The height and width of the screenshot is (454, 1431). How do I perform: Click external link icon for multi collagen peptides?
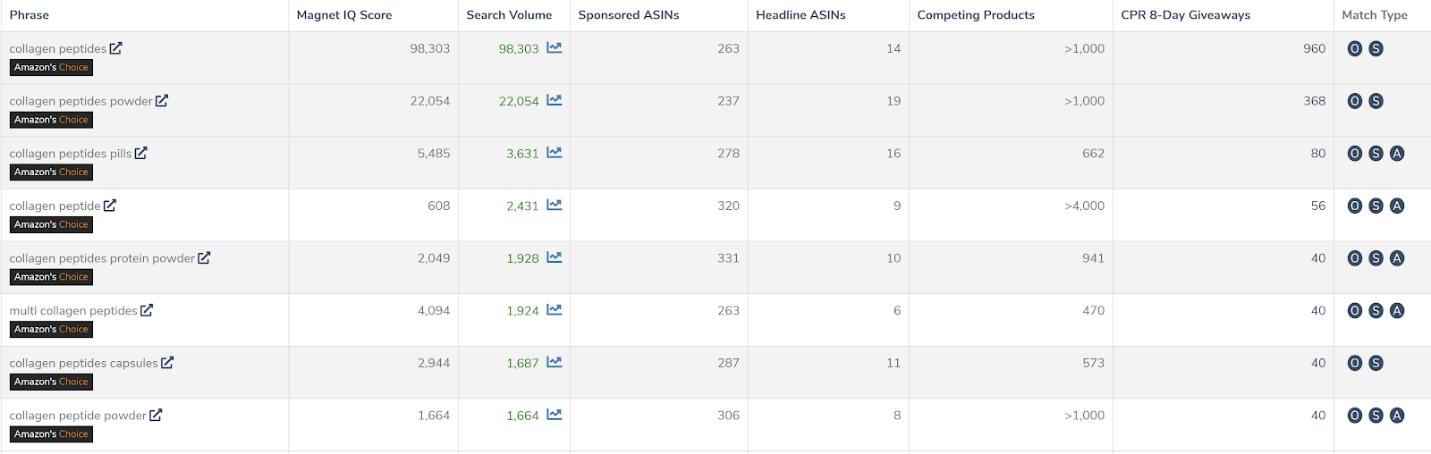pyautogui.click(x=146, y=310)
